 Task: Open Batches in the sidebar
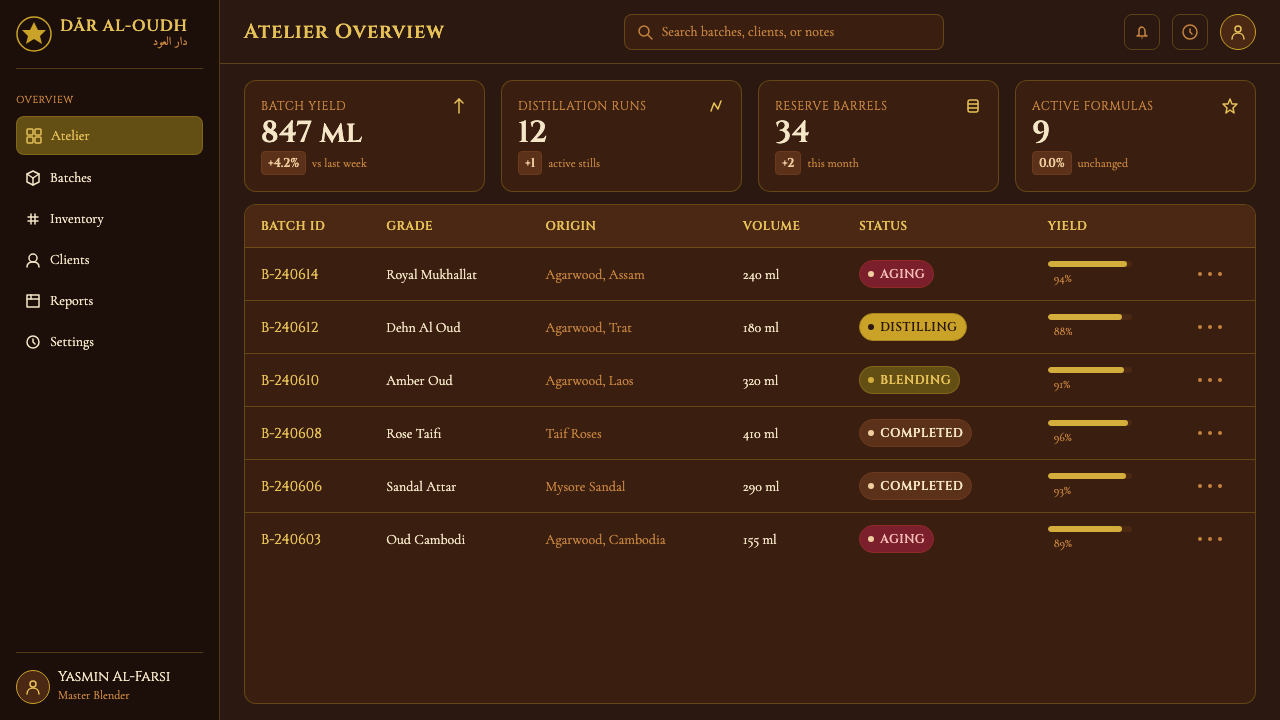pos(109,178)
